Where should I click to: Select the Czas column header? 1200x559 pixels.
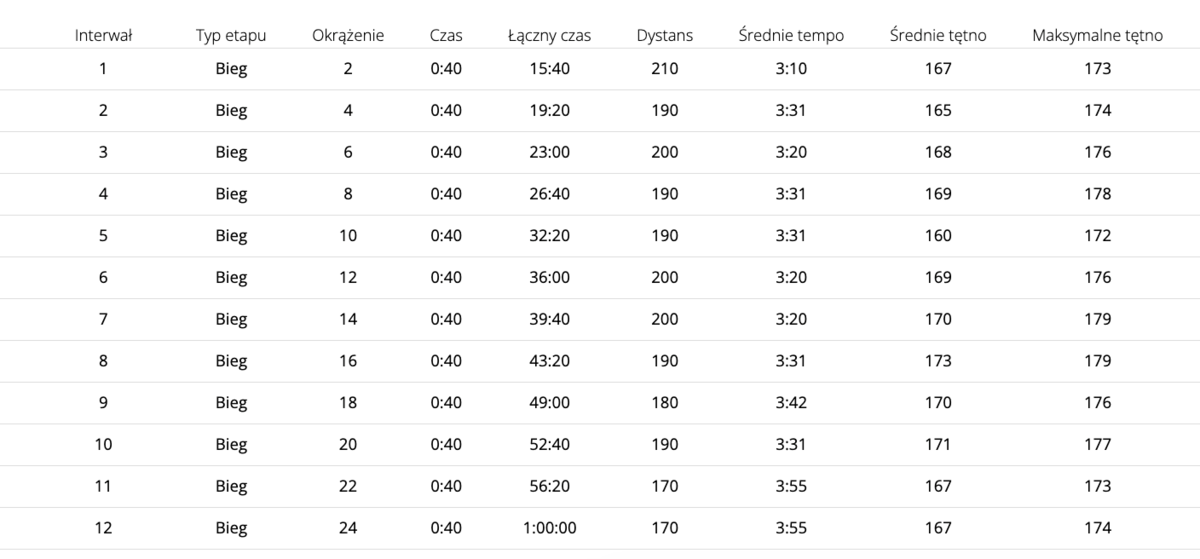446,35
